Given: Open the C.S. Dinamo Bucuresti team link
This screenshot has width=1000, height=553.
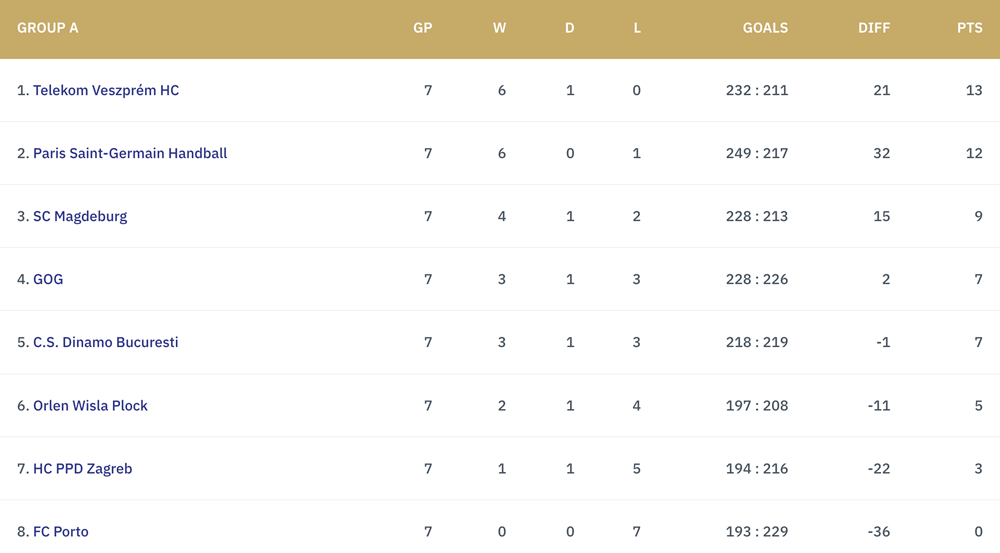Looking at the screenshot, I should (x=106, y=343).
